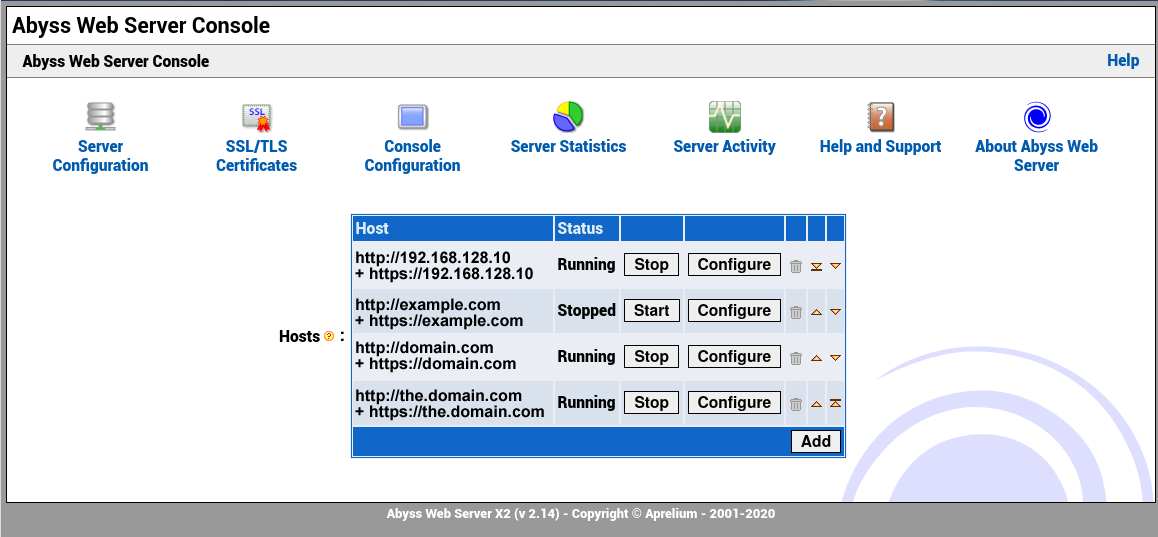Screen dimensions: 1158x537
Task: Move example.com host up one position
Action: [816, 312]
